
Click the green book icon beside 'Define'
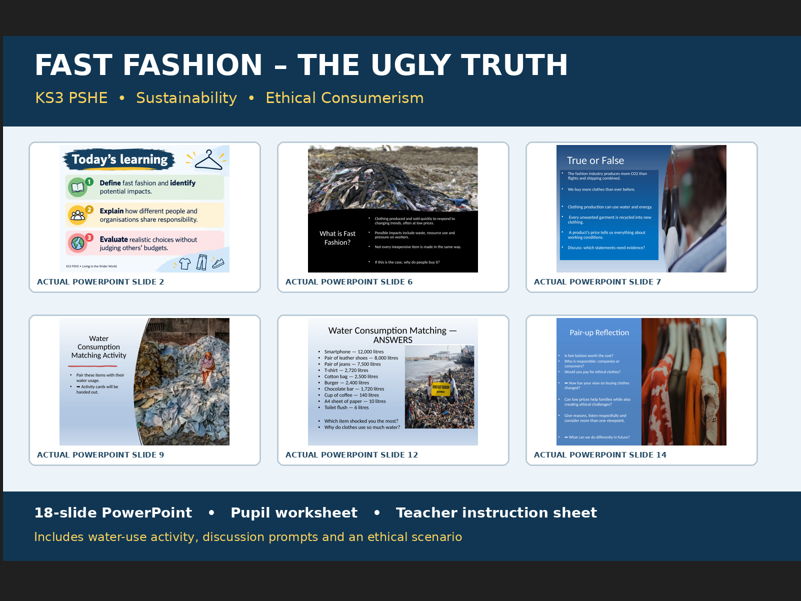coord(78,188)
